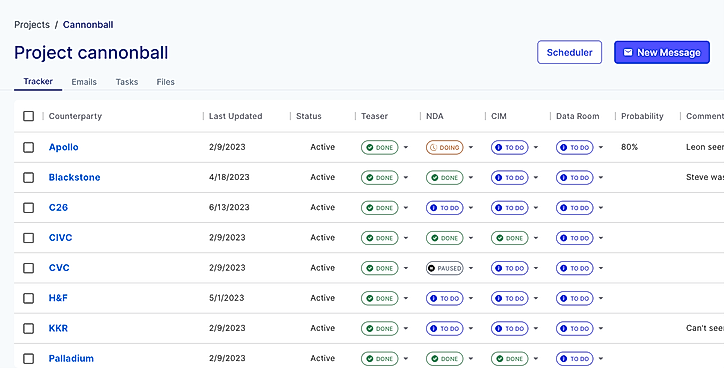
Task: Check the CIVC row checkbox
Action: pyautogui.click(x=29, y=238)
